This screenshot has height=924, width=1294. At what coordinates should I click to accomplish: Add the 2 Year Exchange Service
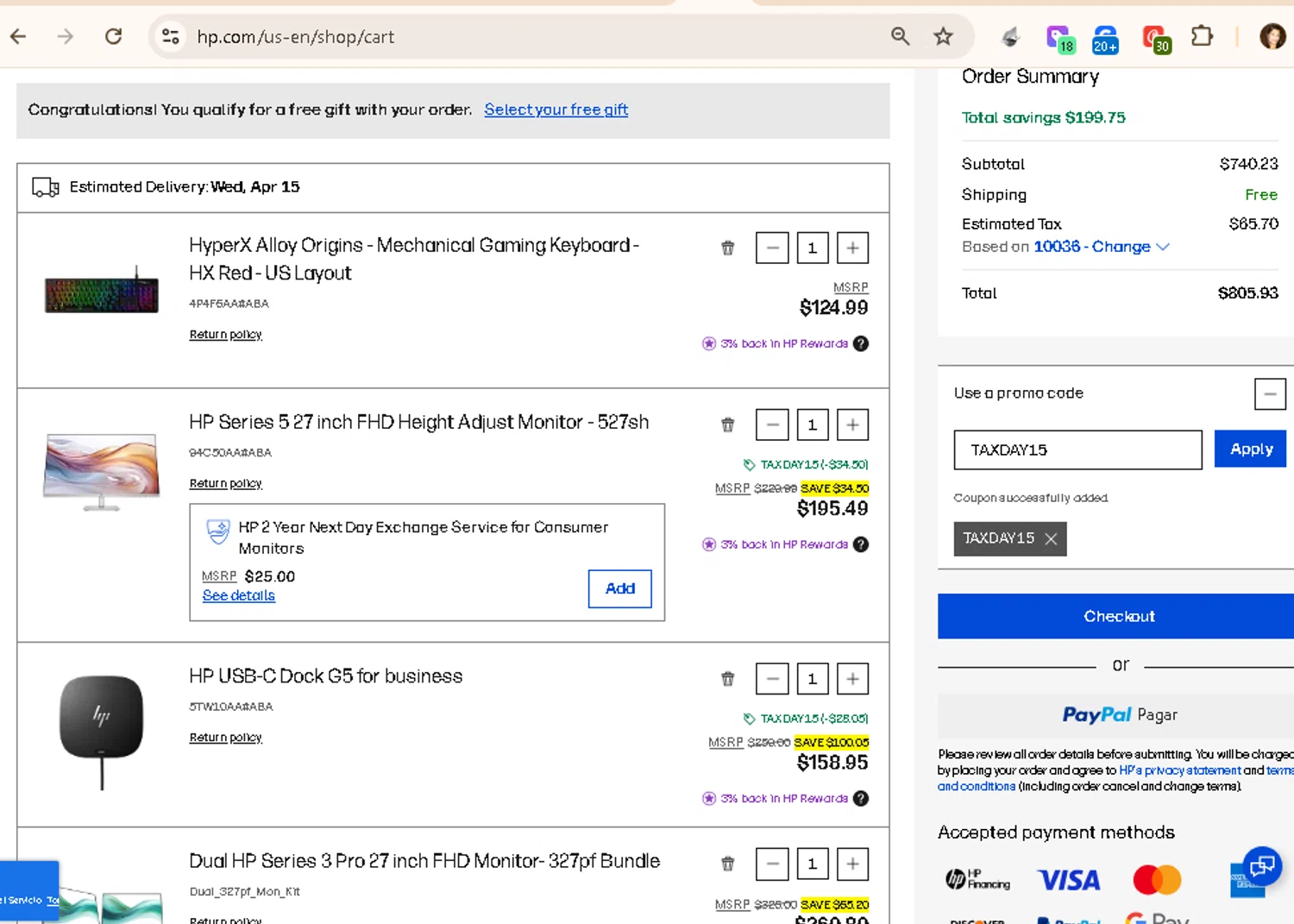pyautogui.click(x=619, y=588)
